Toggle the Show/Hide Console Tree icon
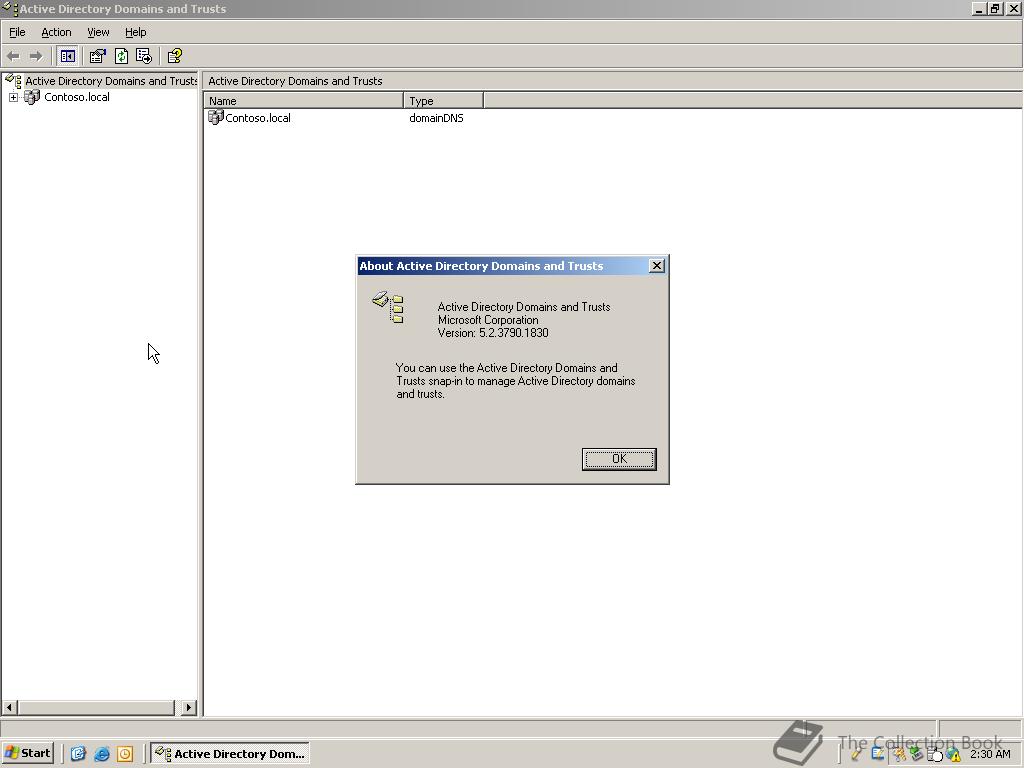Image resolution: width=1024 pixels, height=768 pixels. [x=67, y=56]
